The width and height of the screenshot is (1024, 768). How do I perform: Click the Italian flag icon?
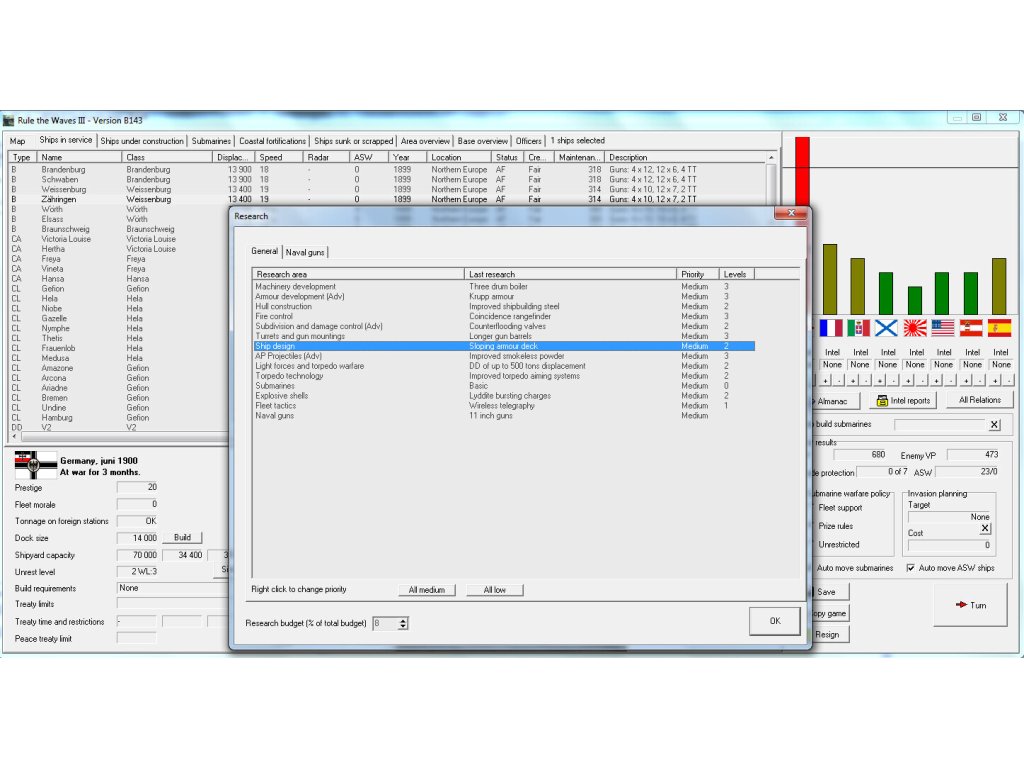859,328
